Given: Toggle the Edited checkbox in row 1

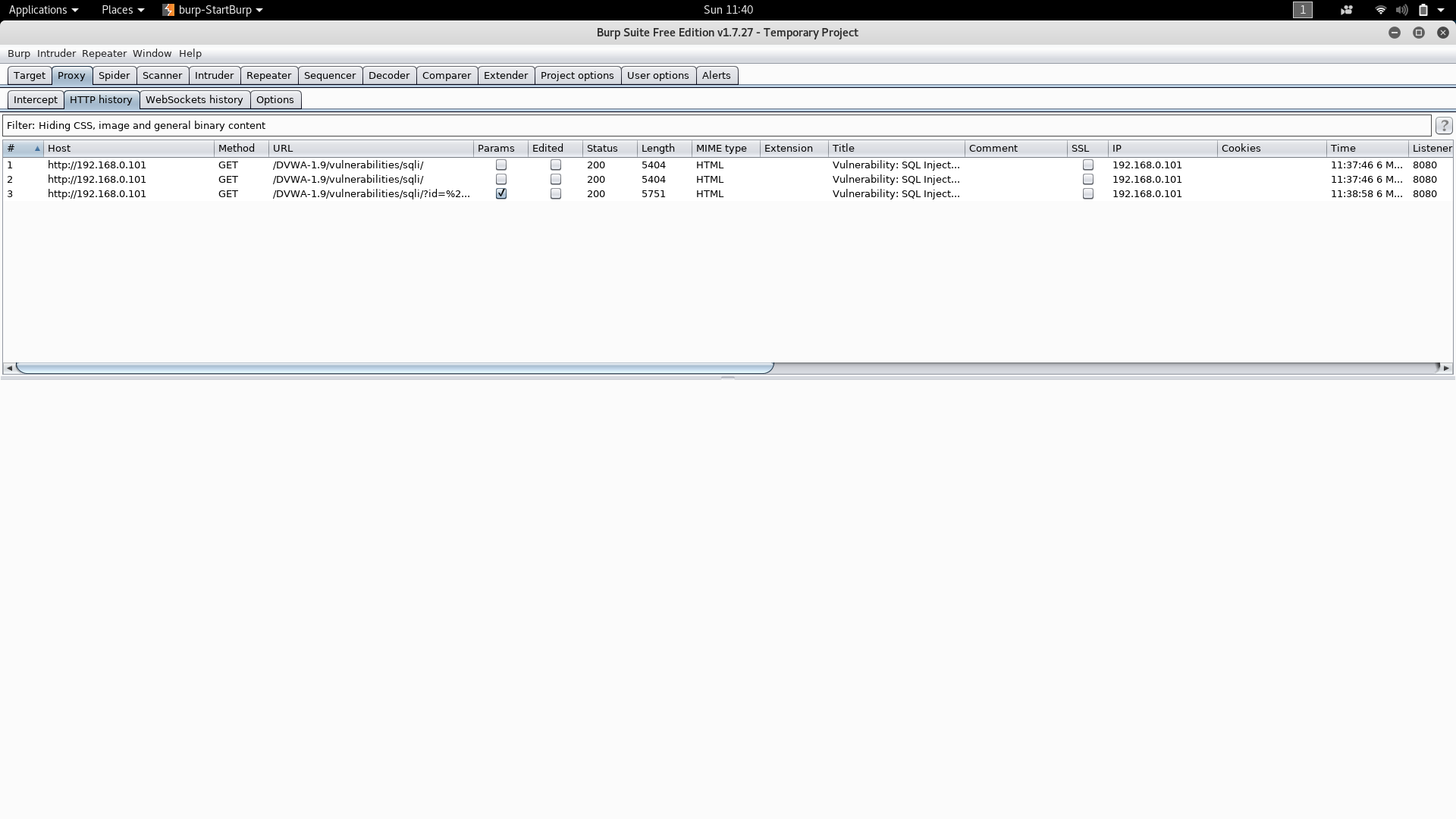Looking at the screenshot, I should coord(556,165).
